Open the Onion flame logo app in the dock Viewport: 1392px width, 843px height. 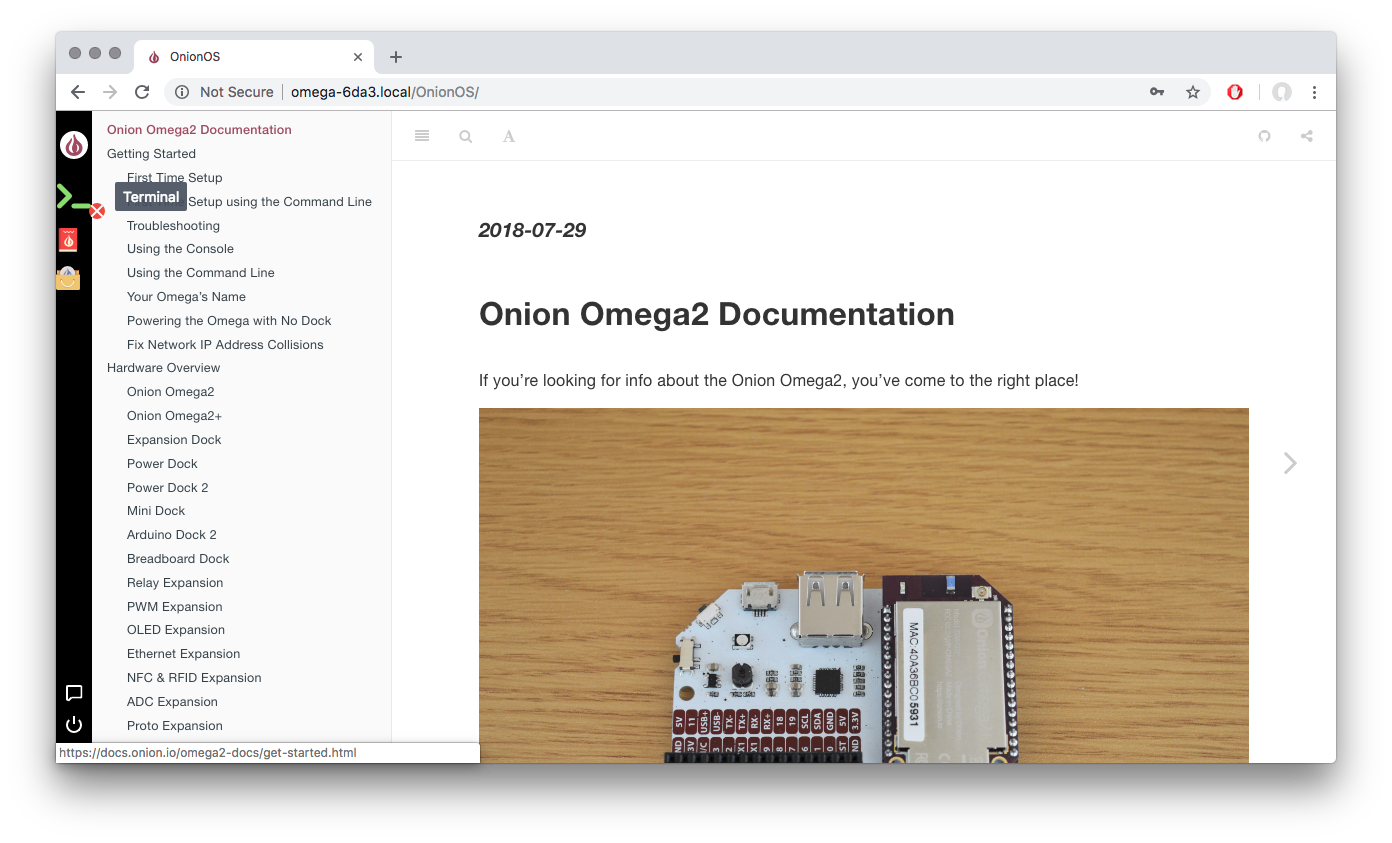click(x=73, y=144)
